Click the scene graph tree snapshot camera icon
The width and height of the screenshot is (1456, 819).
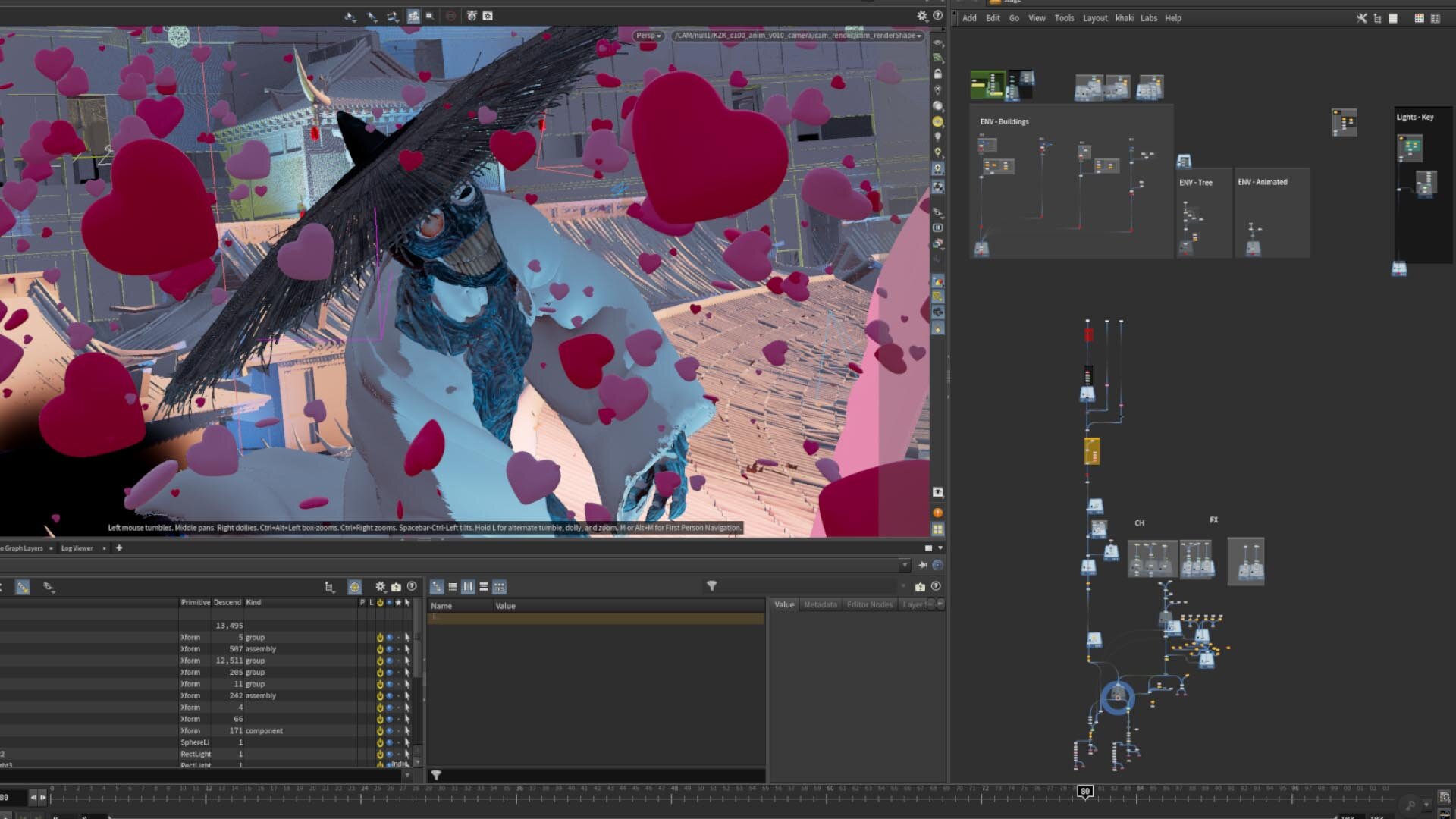pos(396,587)
